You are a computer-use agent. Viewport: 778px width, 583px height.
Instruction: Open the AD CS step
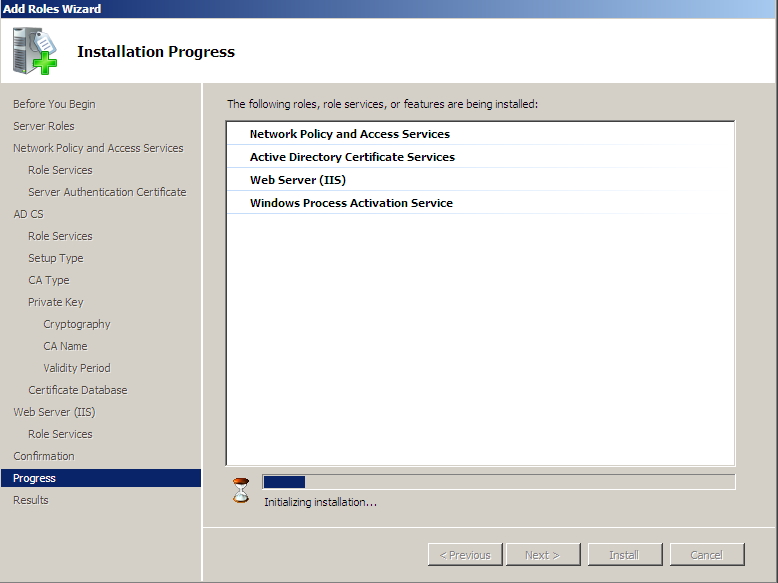pyautogui.click(x=28, y=214)
